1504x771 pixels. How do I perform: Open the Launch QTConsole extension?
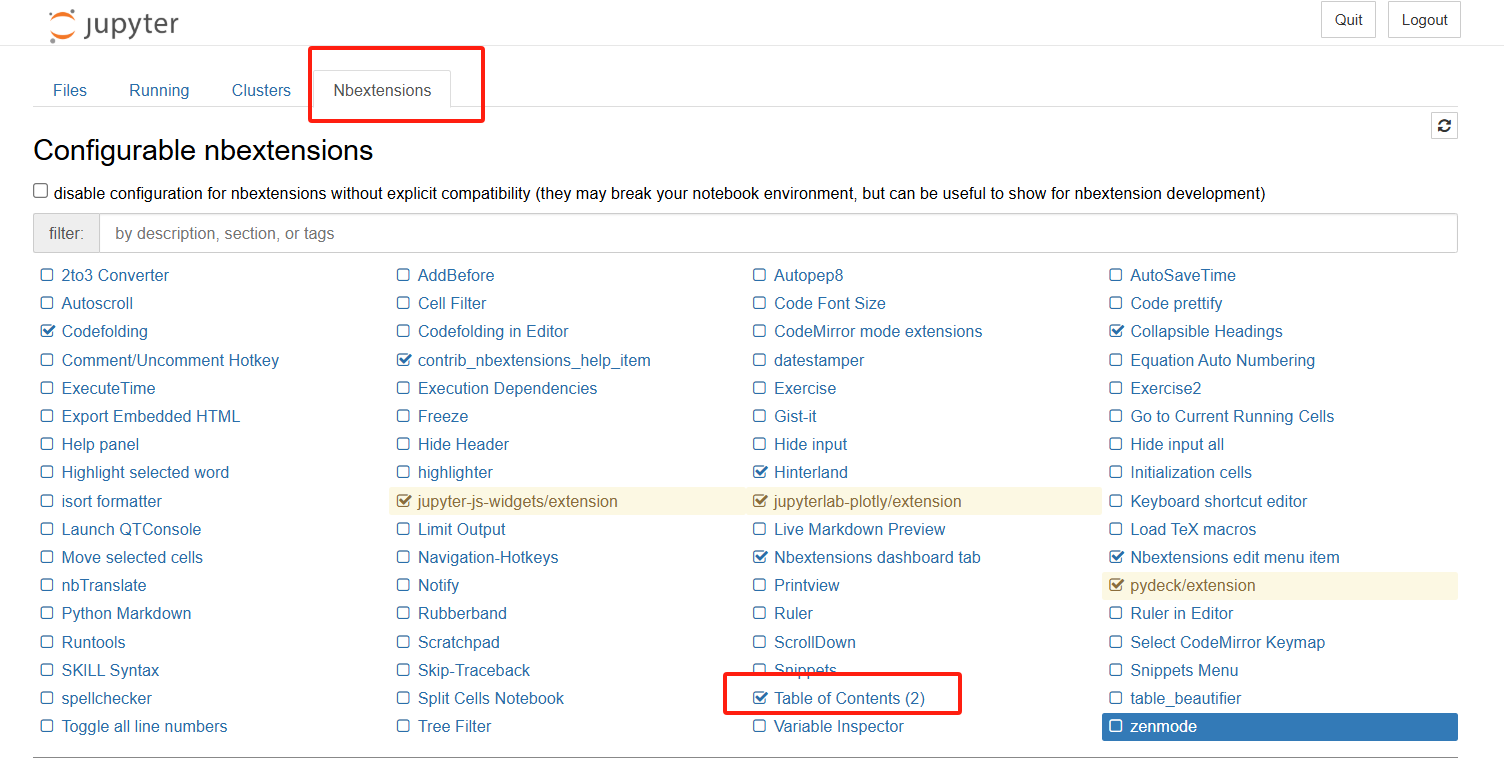click(131, 529)
